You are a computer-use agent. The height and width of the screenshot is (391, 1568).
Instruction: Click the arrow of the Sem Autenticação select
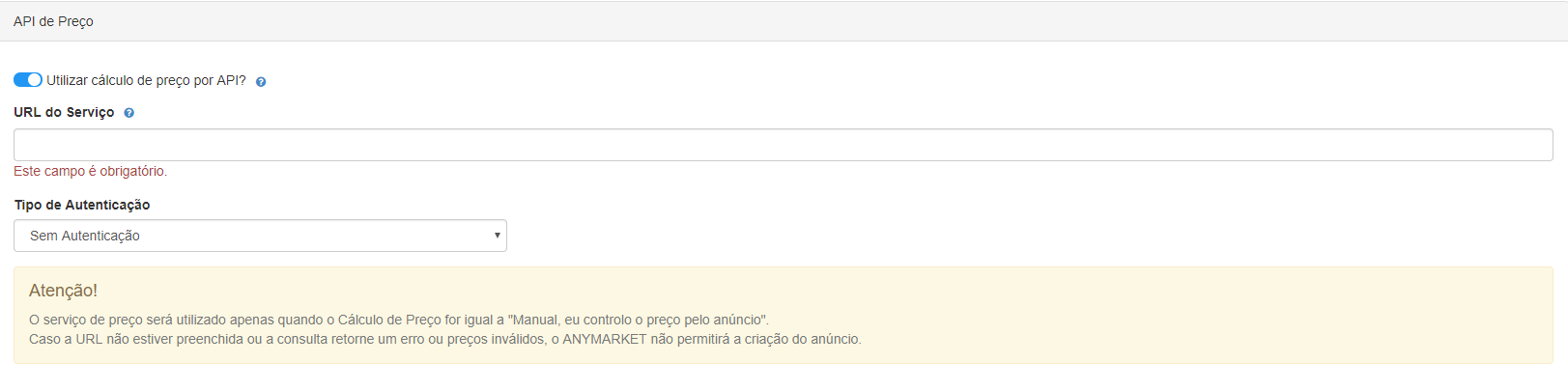coord(497,236)
